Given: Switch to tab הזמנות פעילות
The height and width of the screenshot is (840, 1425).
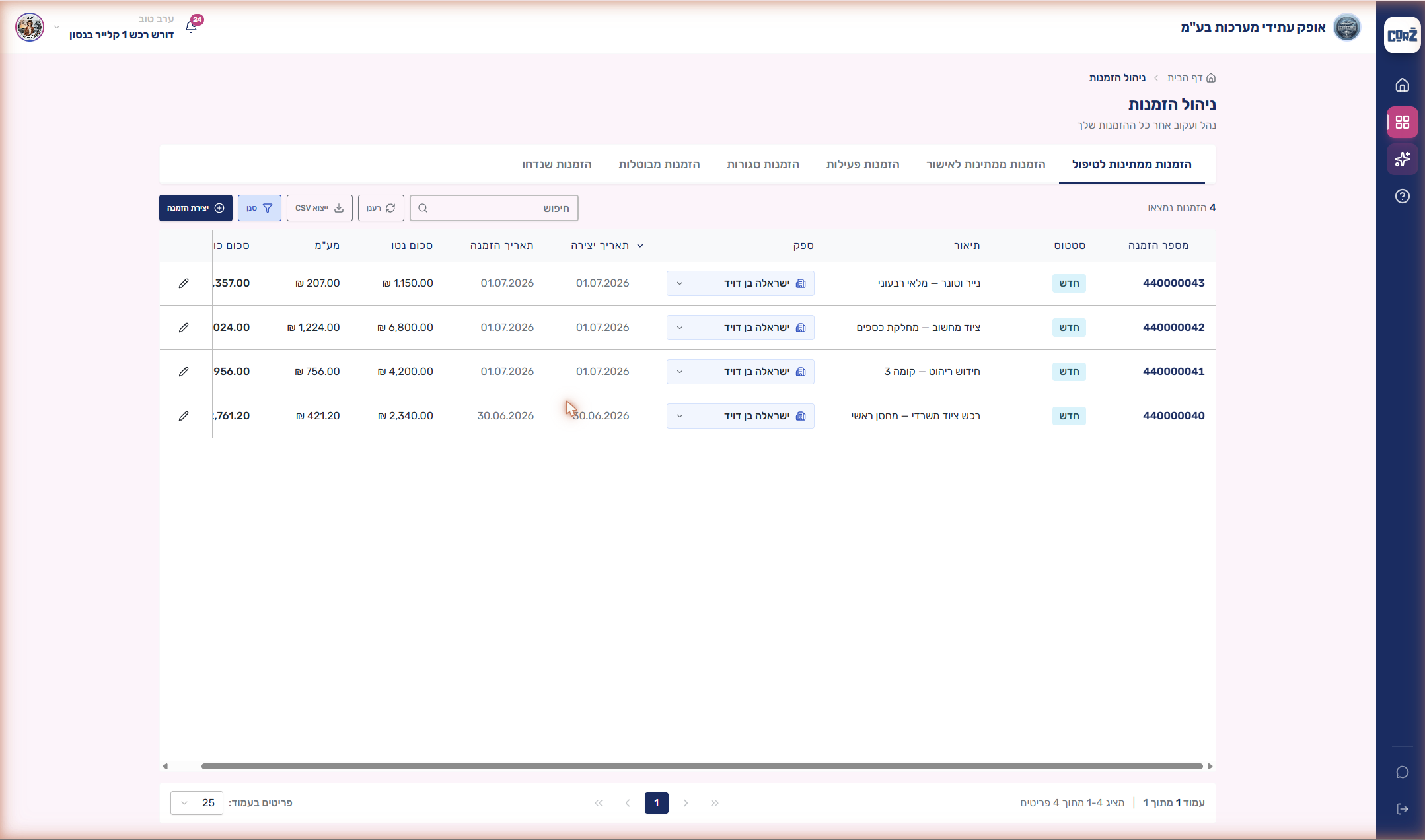Looking at the screenshot, I should tap(863, 164).
